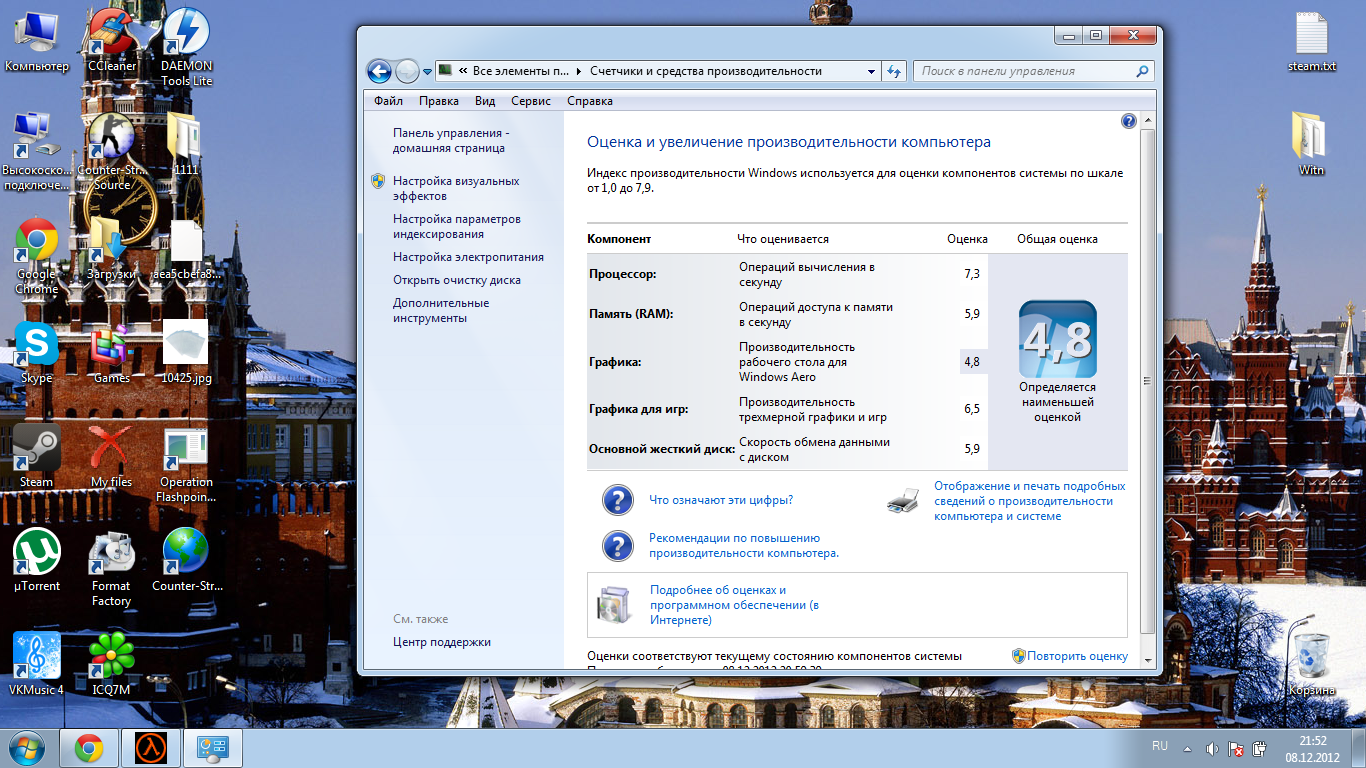Open Дополнительные инструменты link
The width and height of the screenshot is (1366, 768).
click(441, 310)
